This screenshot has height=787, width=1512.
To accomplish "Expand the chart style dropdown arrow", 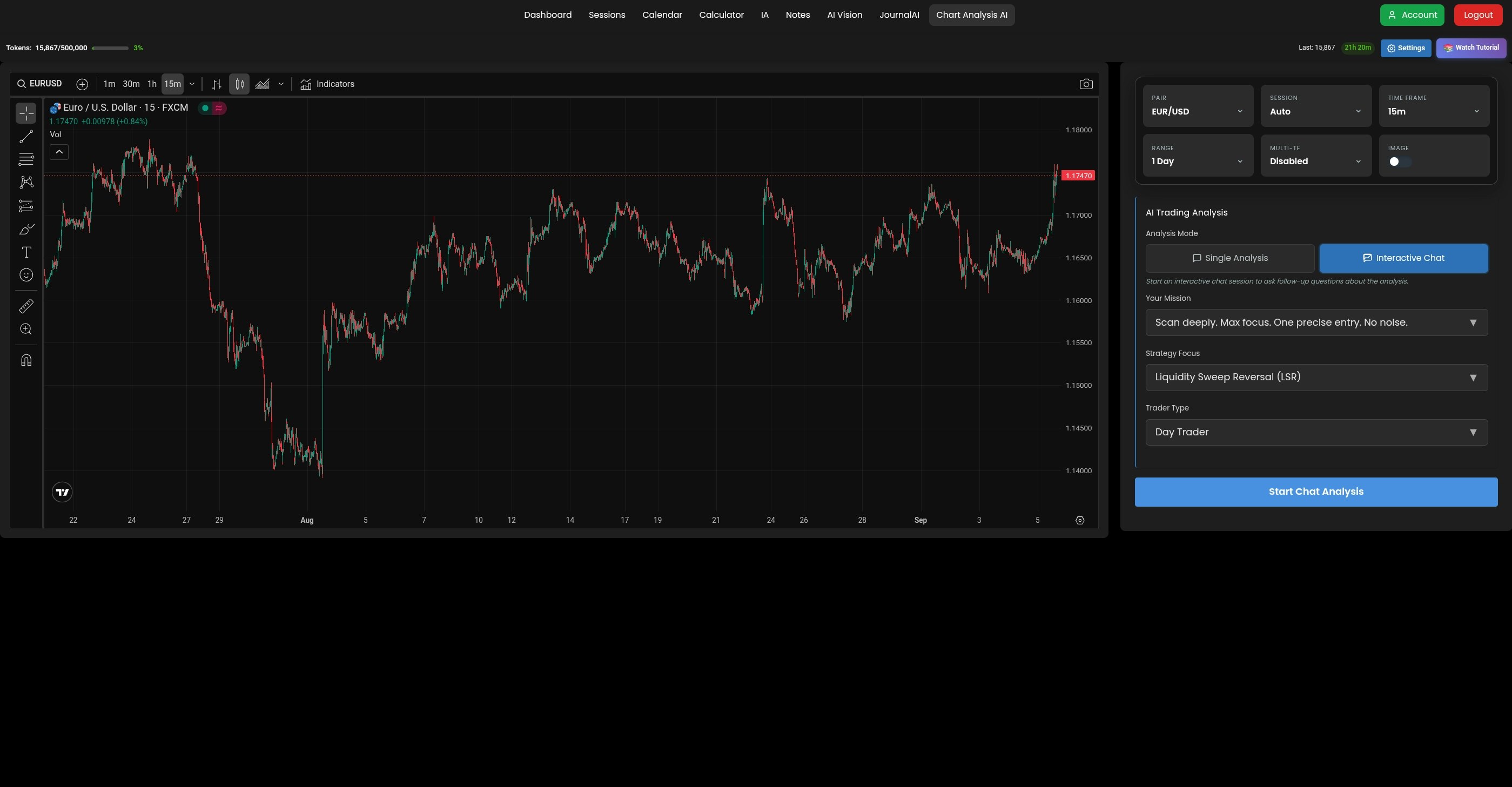I will tap(281, 84).
